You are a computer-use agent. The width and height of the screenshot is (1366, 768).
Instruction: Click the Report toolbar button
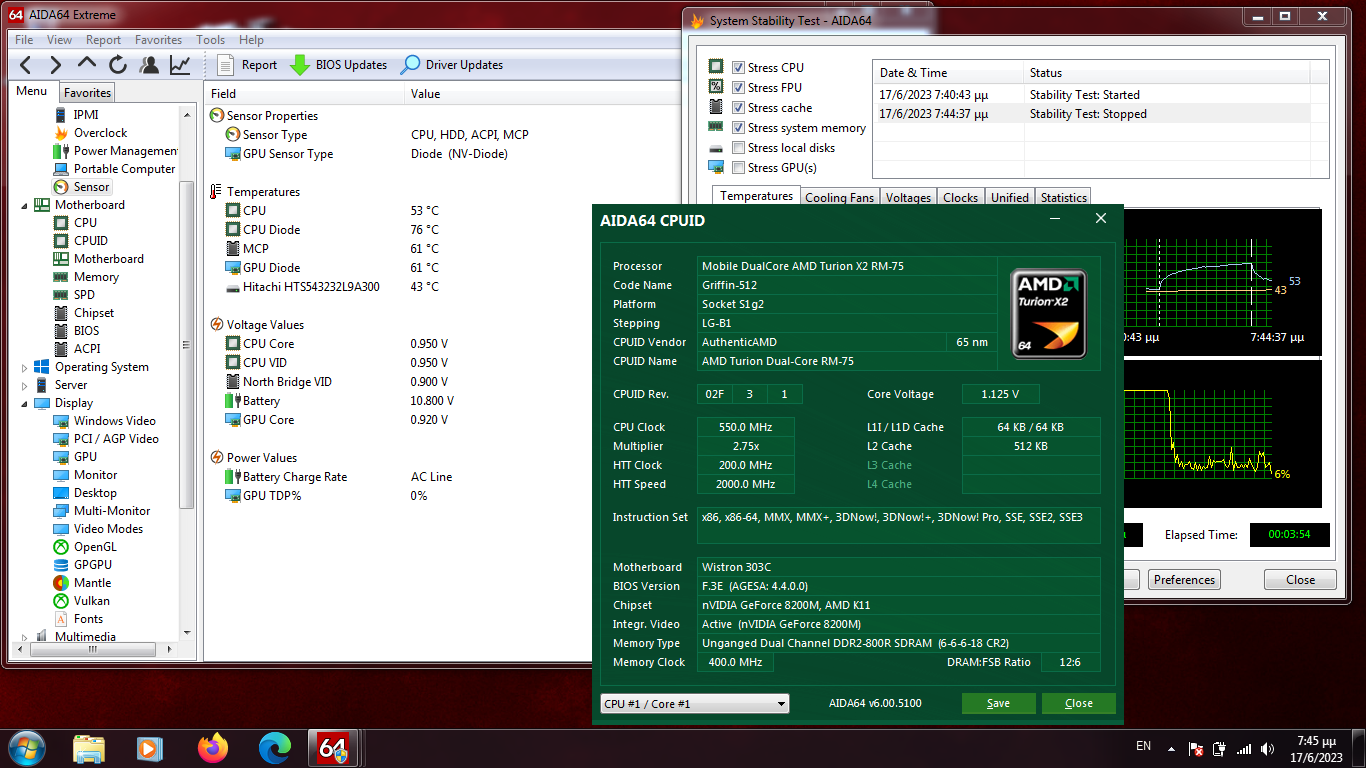(246, 65)
